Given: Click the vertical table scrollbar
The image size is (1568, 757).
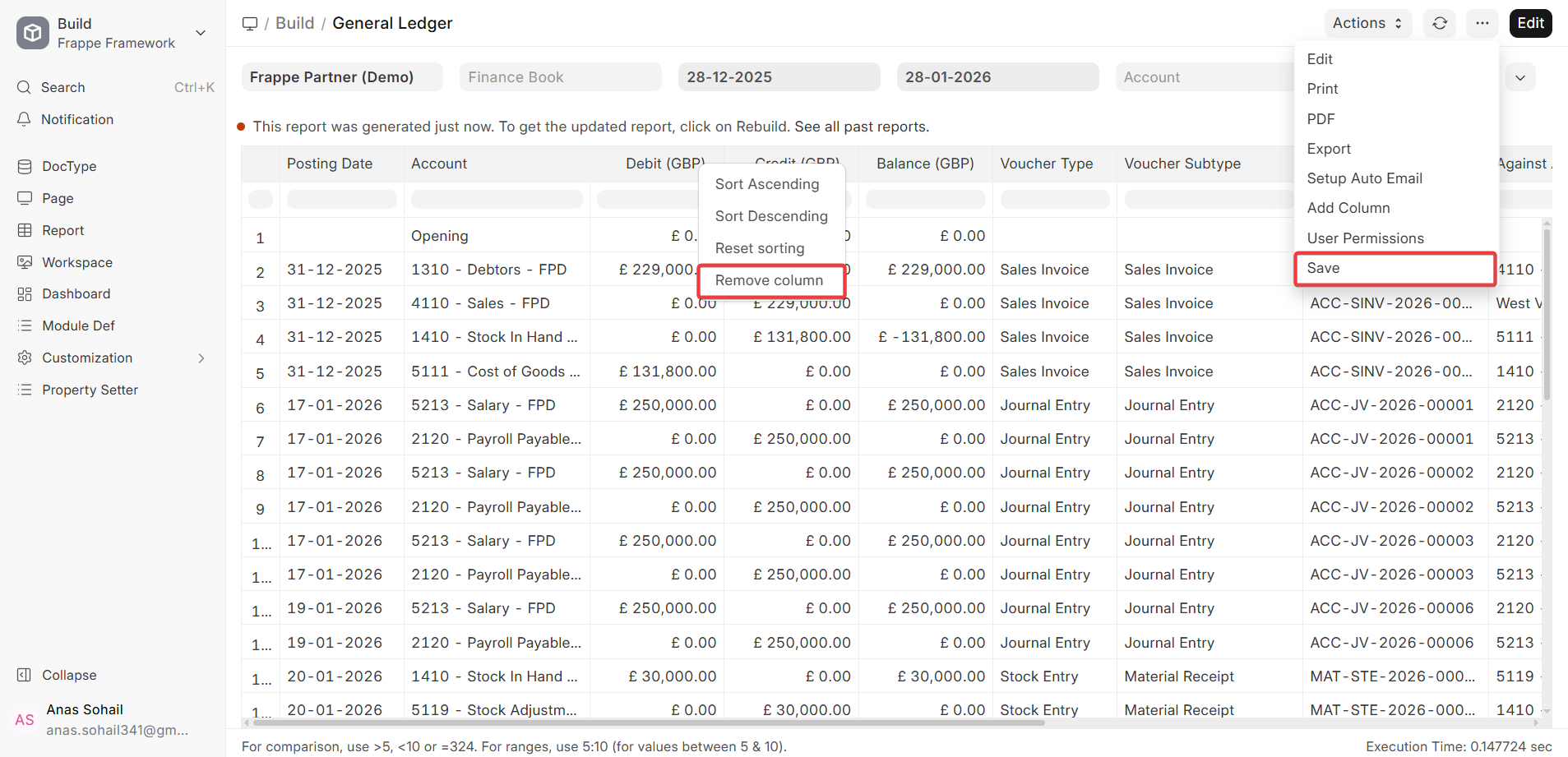Looking at the screenshot, I should click(1547, 314).
